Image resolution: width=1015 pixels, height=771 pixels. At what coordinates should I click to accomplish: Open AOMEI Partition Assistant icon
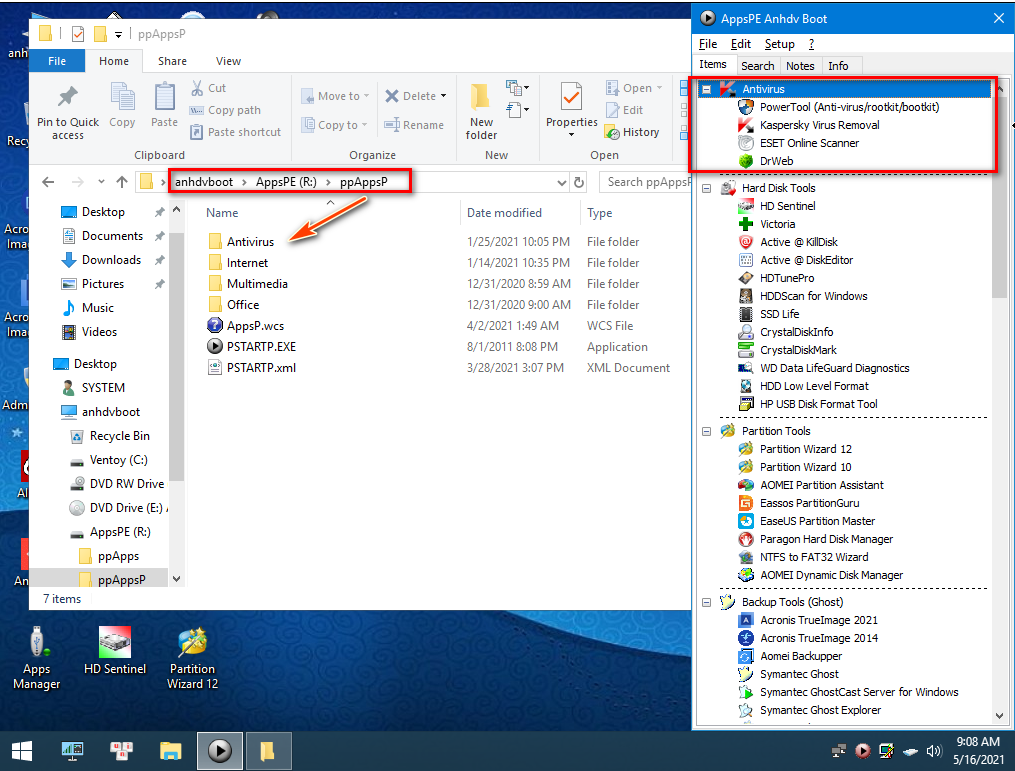tap(746, 485)
